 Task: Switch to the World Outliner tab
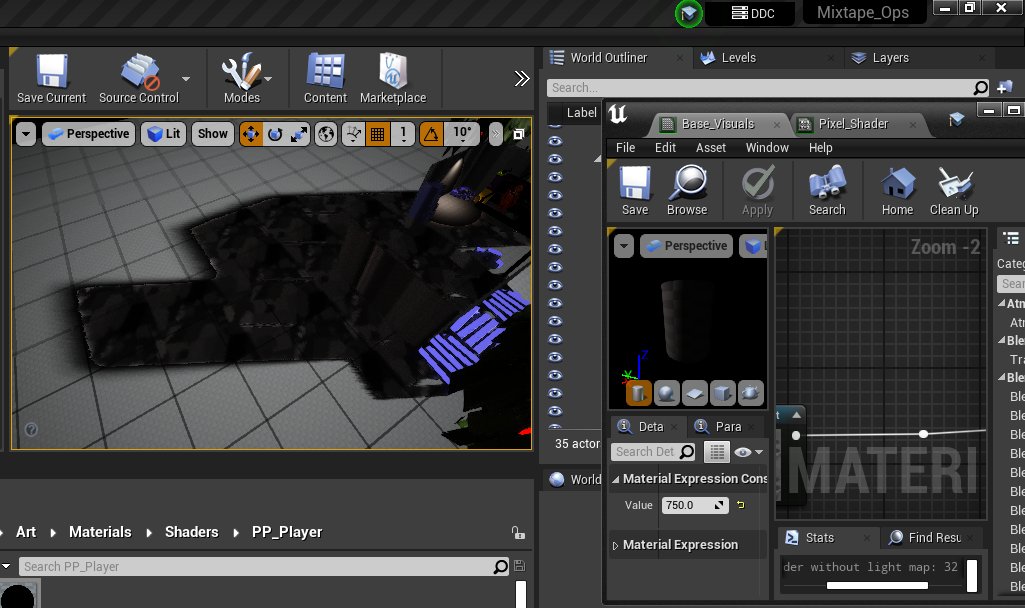click(609, 58)
